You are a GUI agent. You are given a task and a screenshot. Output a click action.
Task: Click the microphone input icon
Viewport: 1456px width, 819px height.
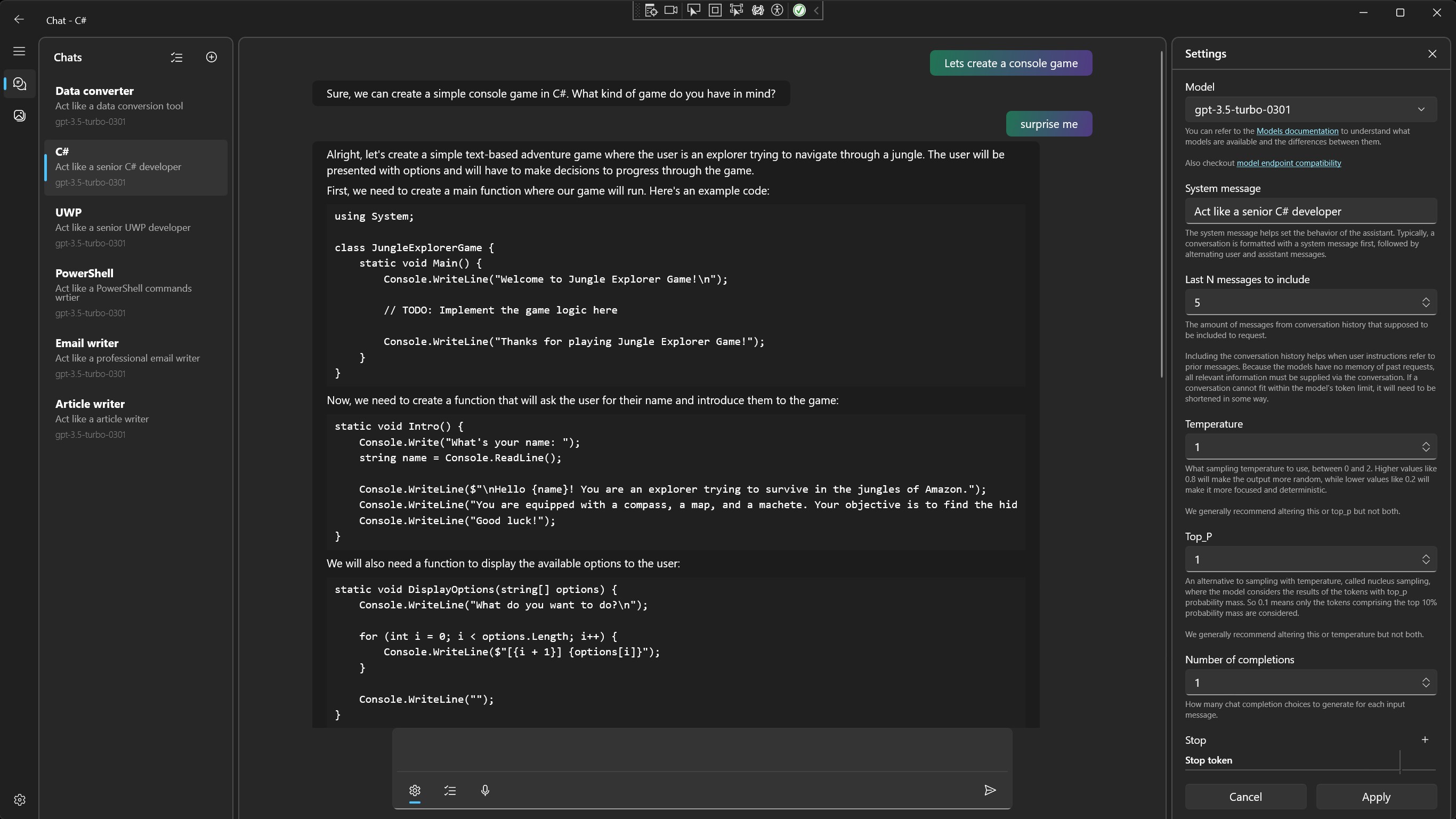(x=485, y=790)
